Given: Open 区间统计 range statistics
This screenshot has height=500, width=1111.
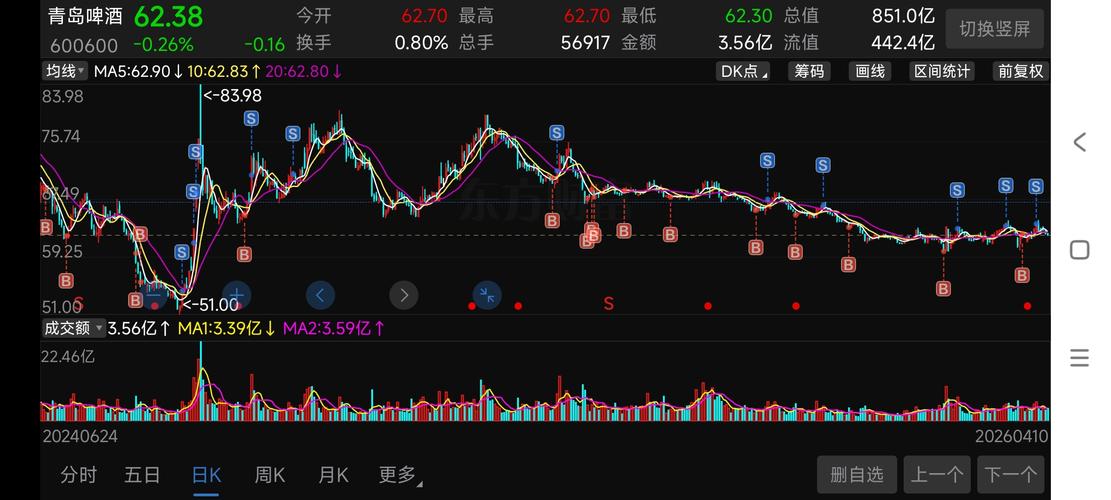Looking at the screenshot, I should point(942,71).
